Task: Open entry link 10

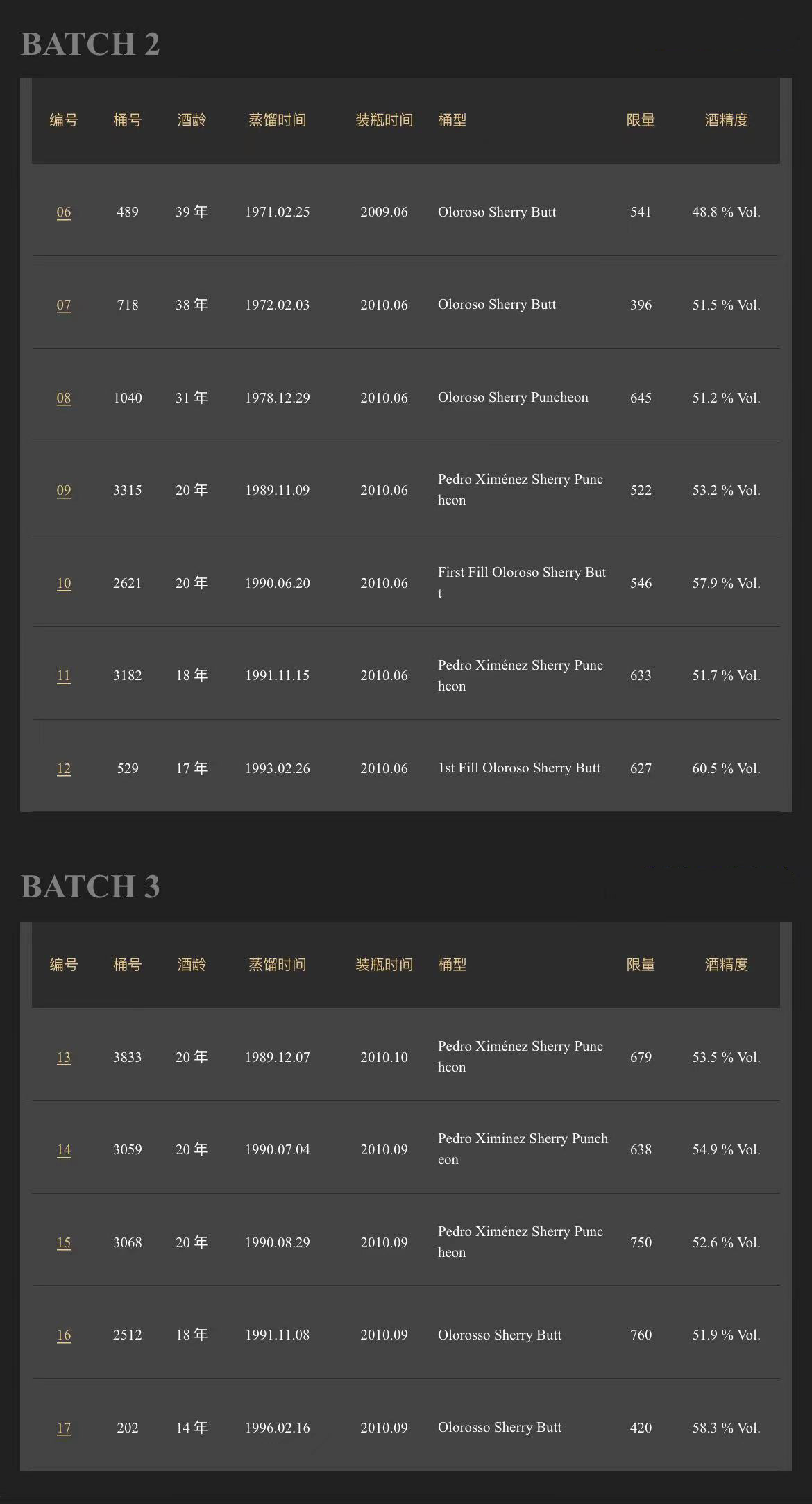Action: coord(64,584)
